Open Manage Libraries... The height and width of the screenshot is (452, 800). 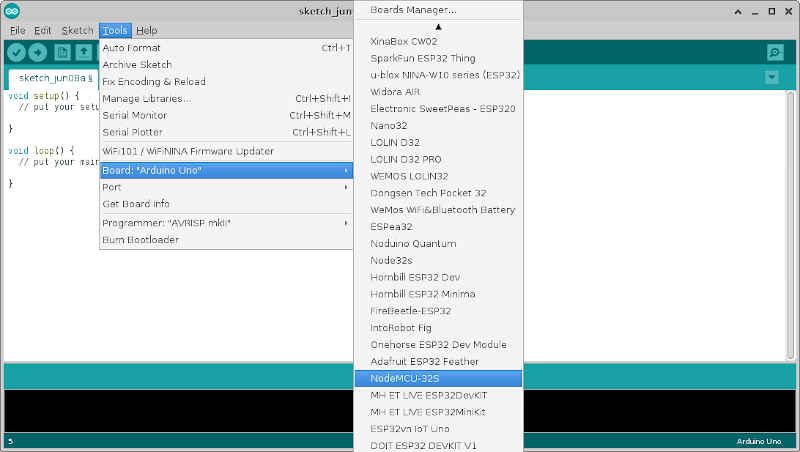(x=226, y=98)
